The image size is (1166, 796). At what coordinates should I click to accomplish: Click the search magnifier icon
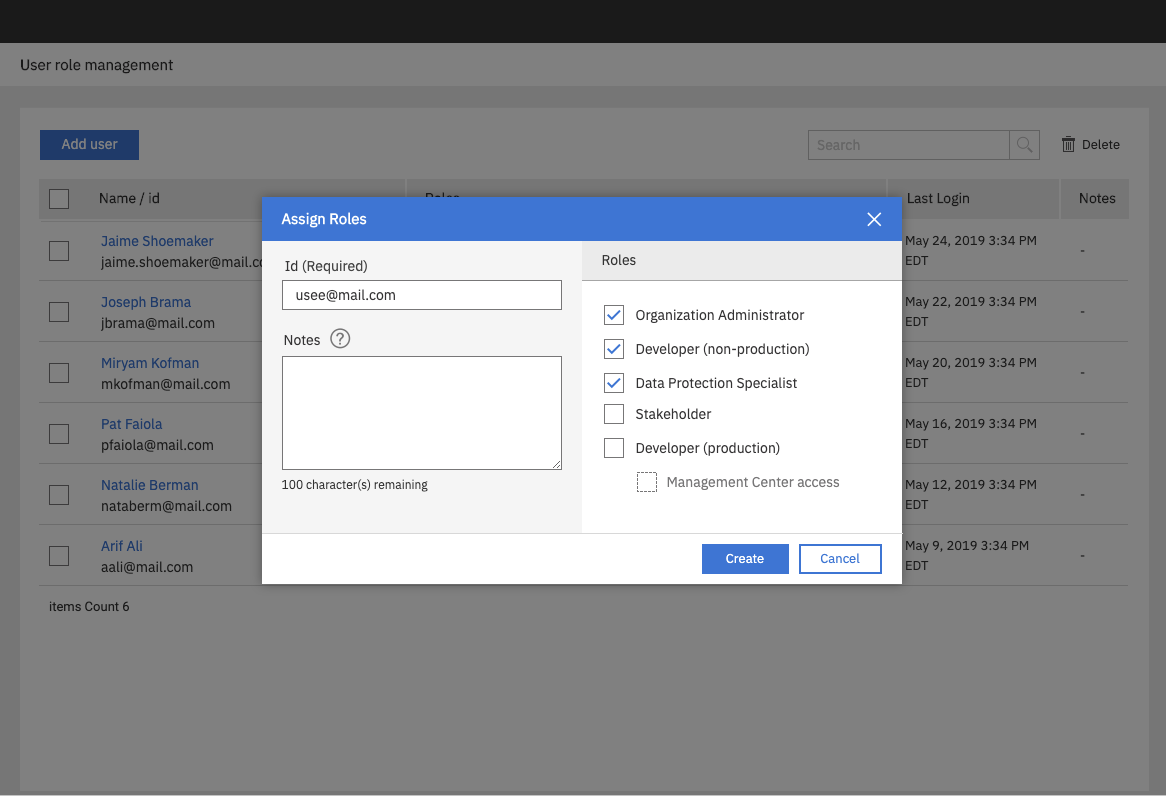point(1024,145)
